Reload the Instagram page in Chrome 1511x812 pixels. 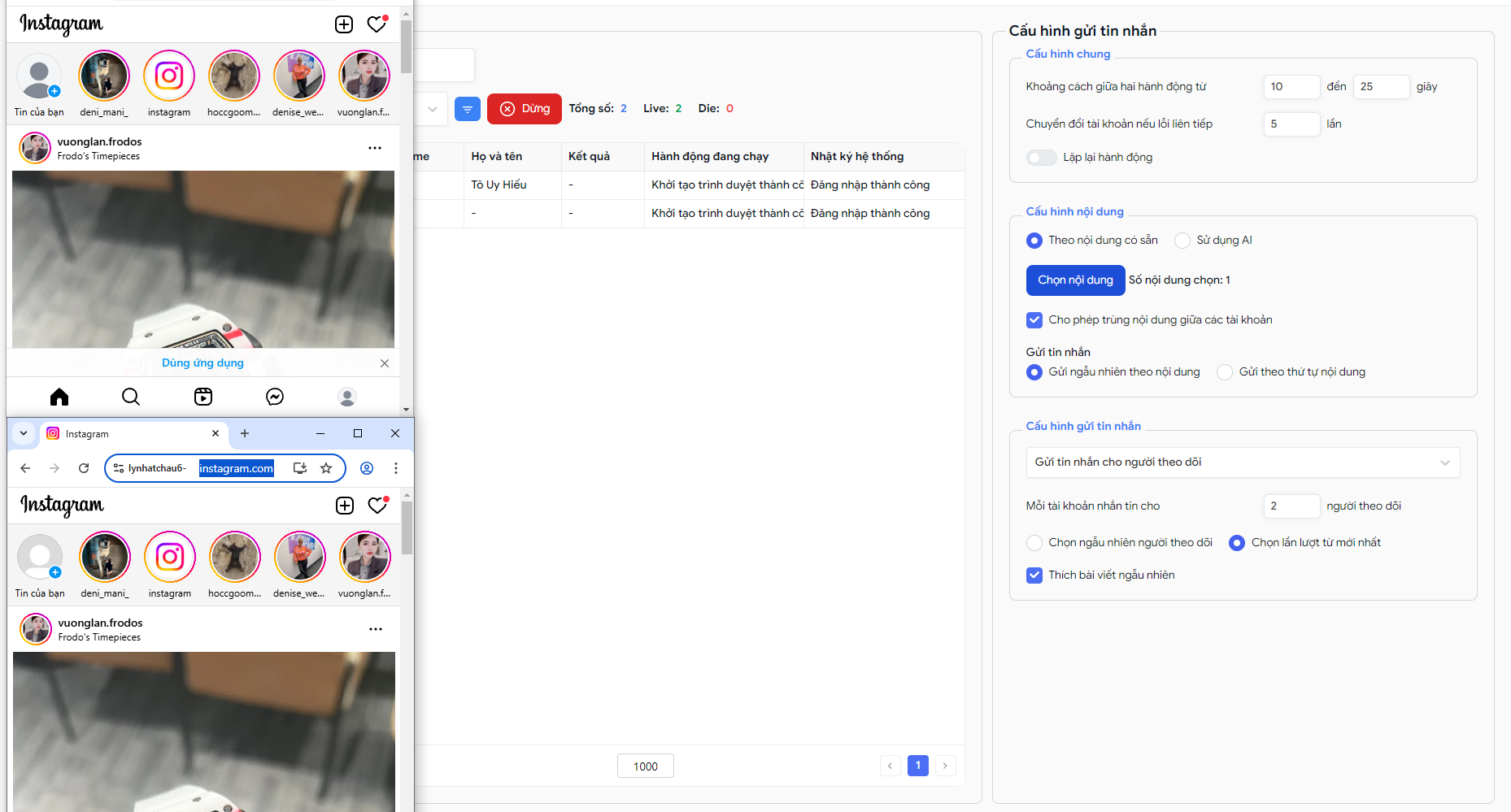pyautogui.click(x=84, y=468)
